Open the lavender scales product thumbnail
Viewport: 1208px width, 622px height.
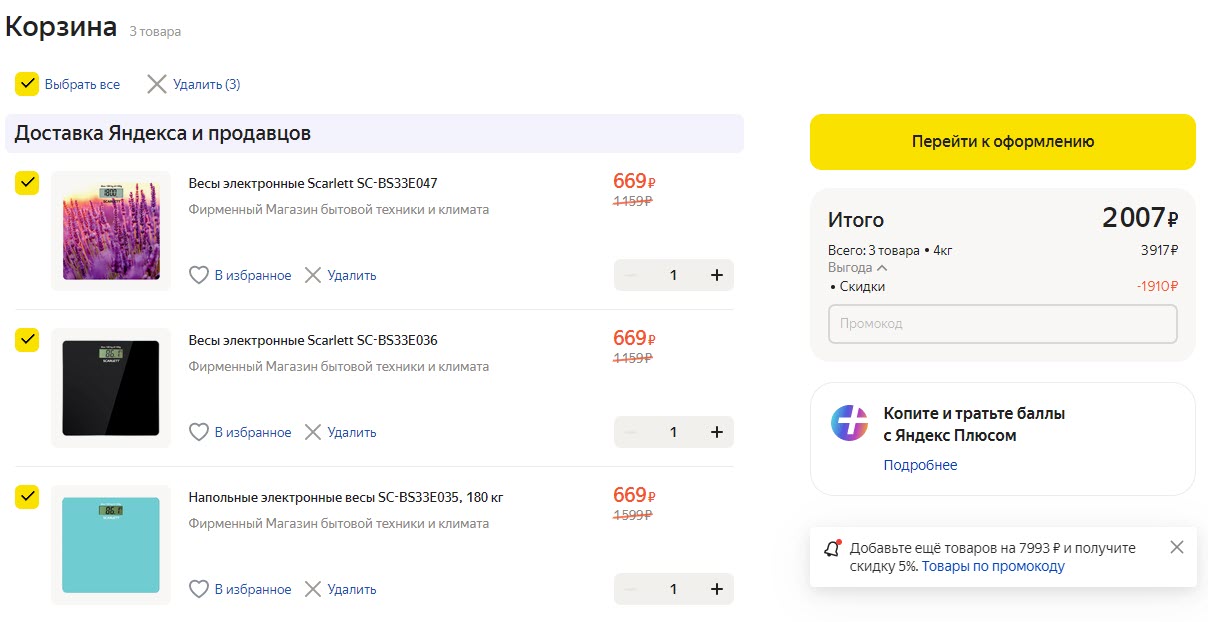click(111, 231)
